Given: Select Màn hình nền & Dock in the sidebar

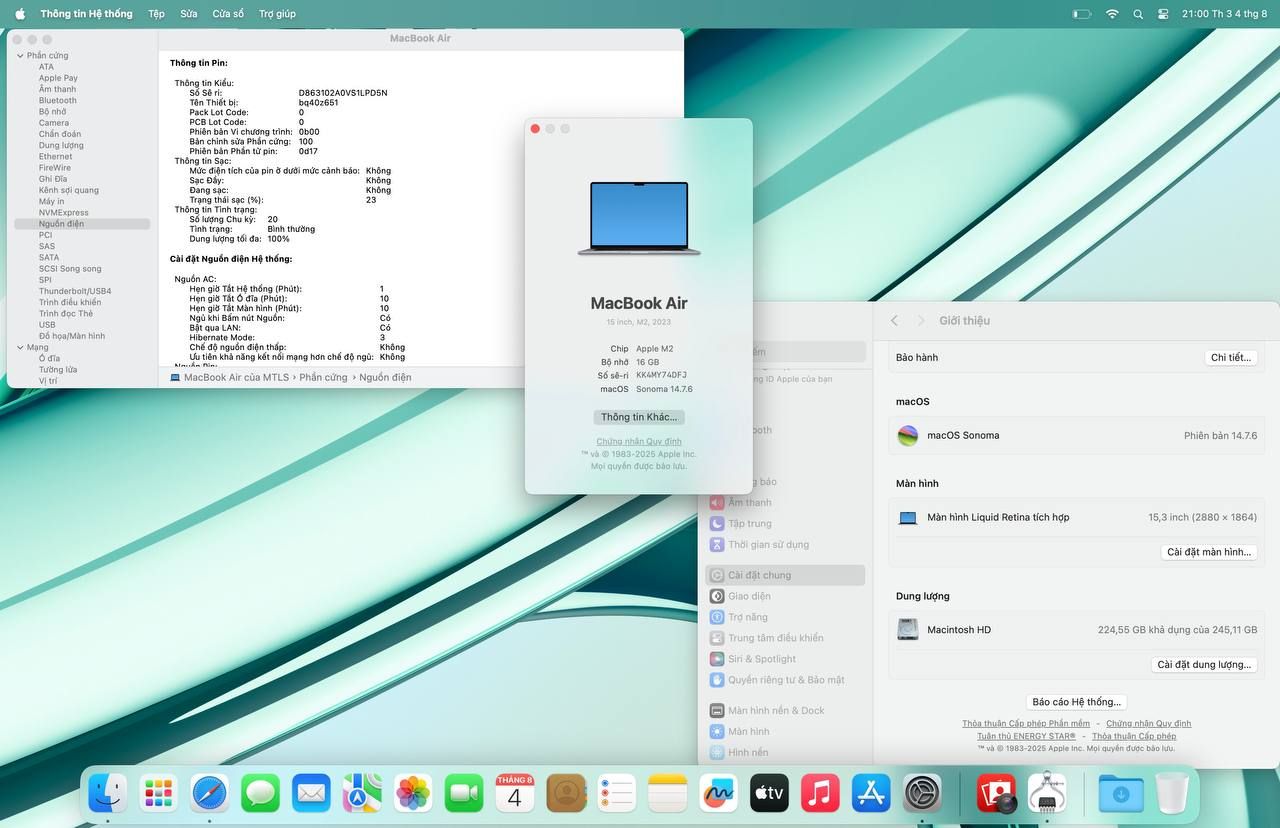Looking at the screenshot, I should [785, 711].
